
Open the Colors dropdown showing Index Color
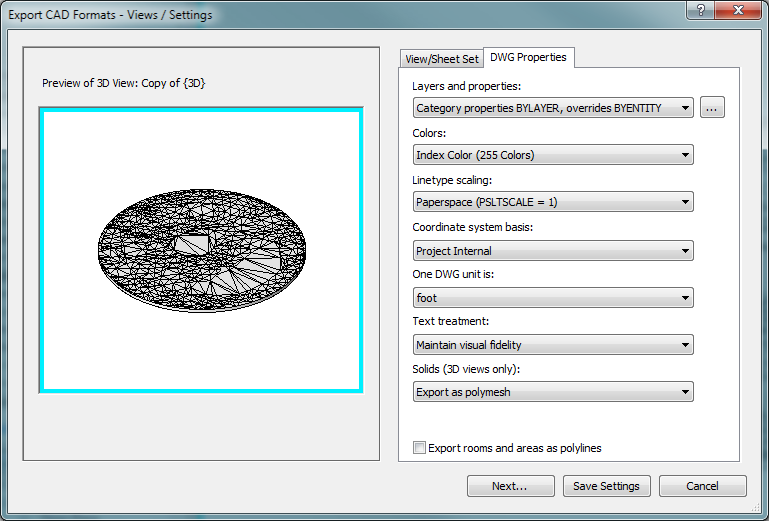[553, 155]
